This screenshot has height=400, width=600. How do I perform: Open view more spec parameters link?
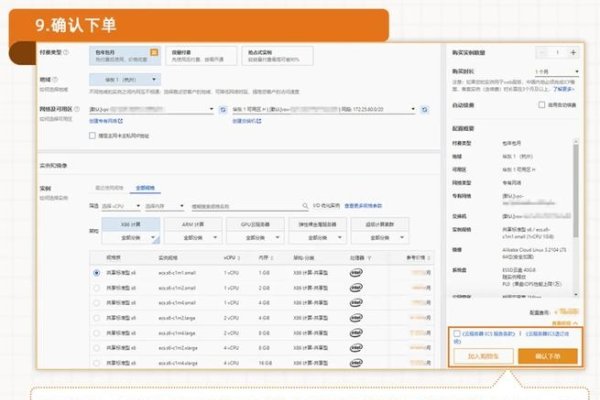[363, 206]
